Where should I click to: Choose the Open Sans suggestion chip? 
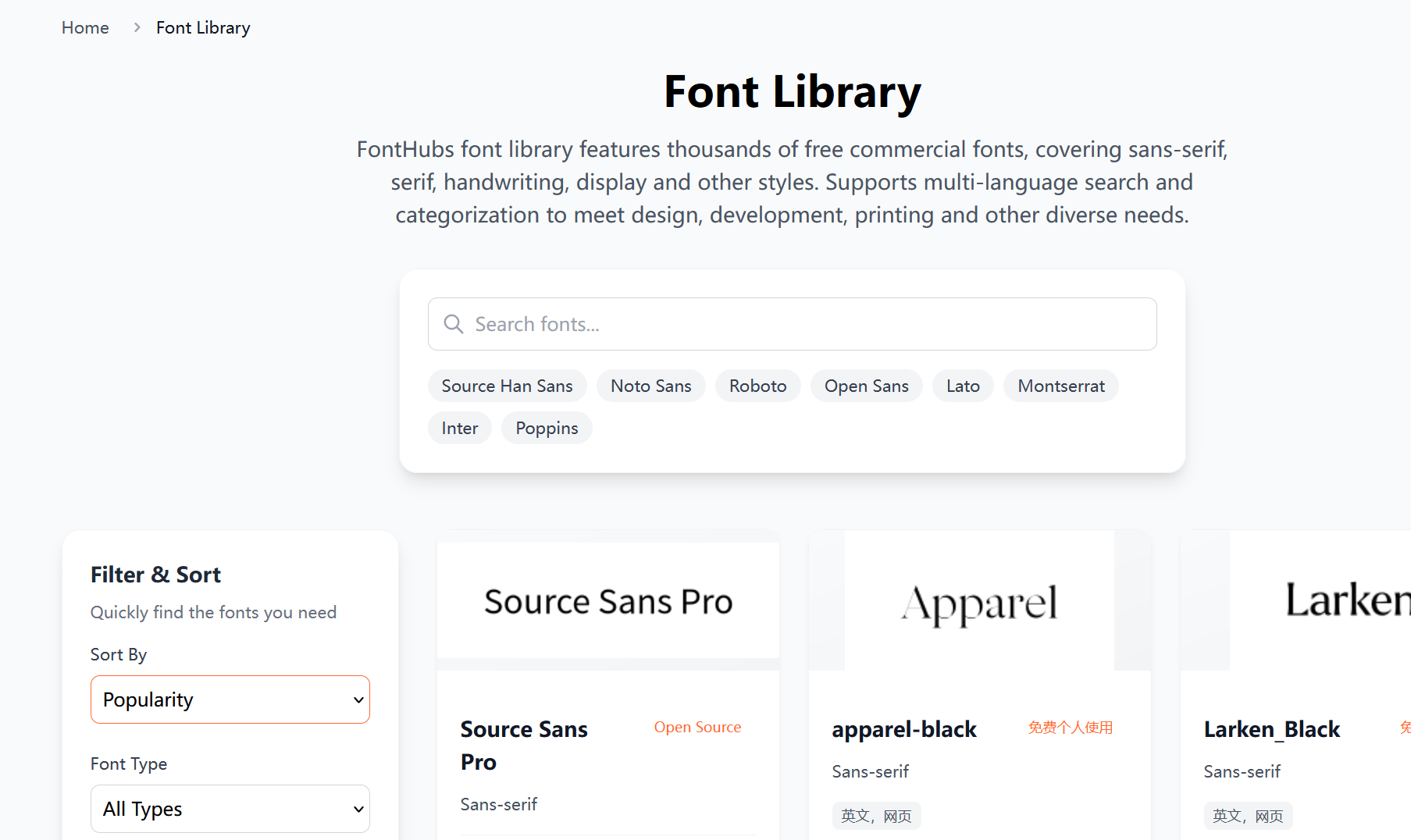(866, 386)
